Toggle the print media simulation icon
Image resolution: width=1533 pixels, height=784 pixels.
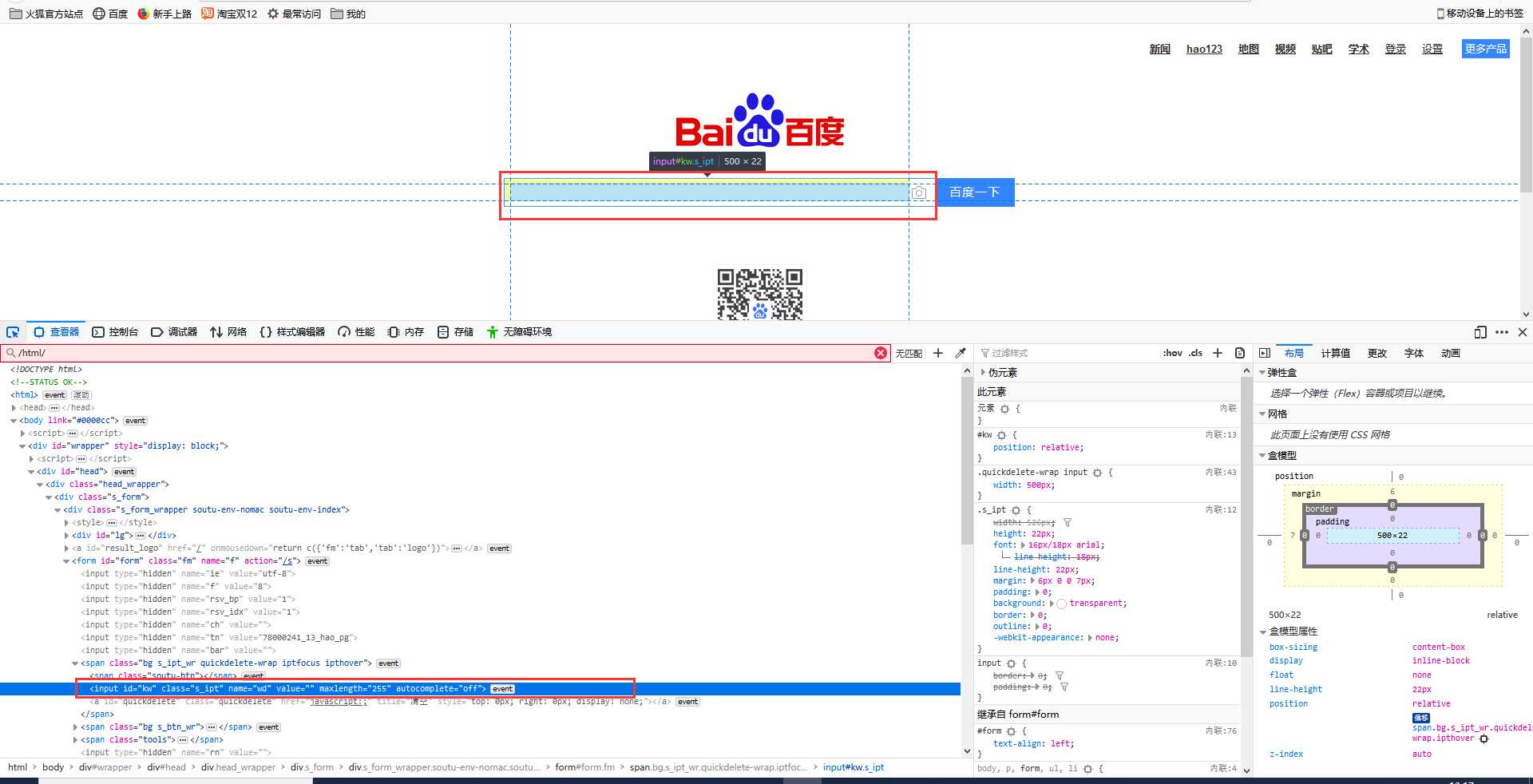point(1240,353)
